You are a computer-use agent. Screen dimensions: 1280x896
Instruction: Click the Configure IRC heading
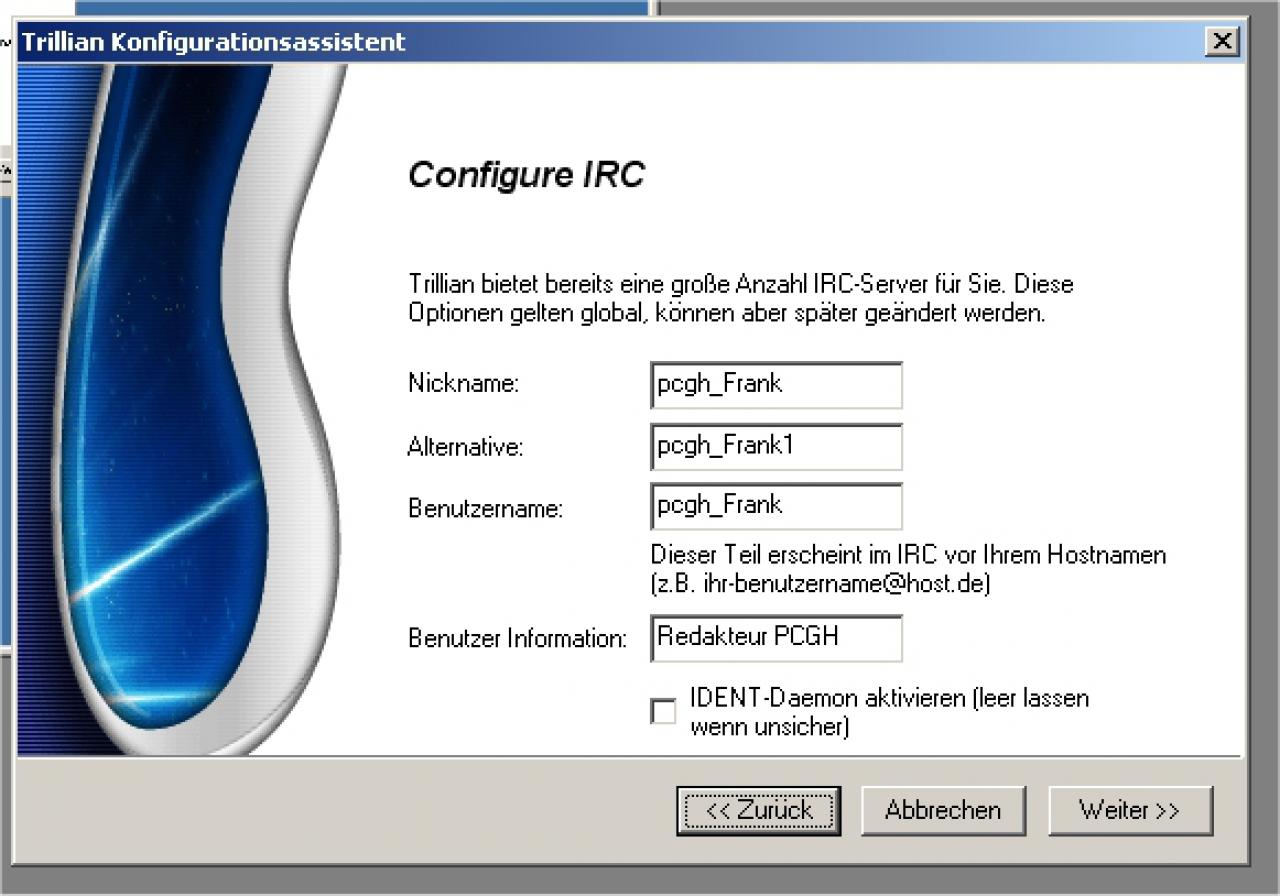526,175
